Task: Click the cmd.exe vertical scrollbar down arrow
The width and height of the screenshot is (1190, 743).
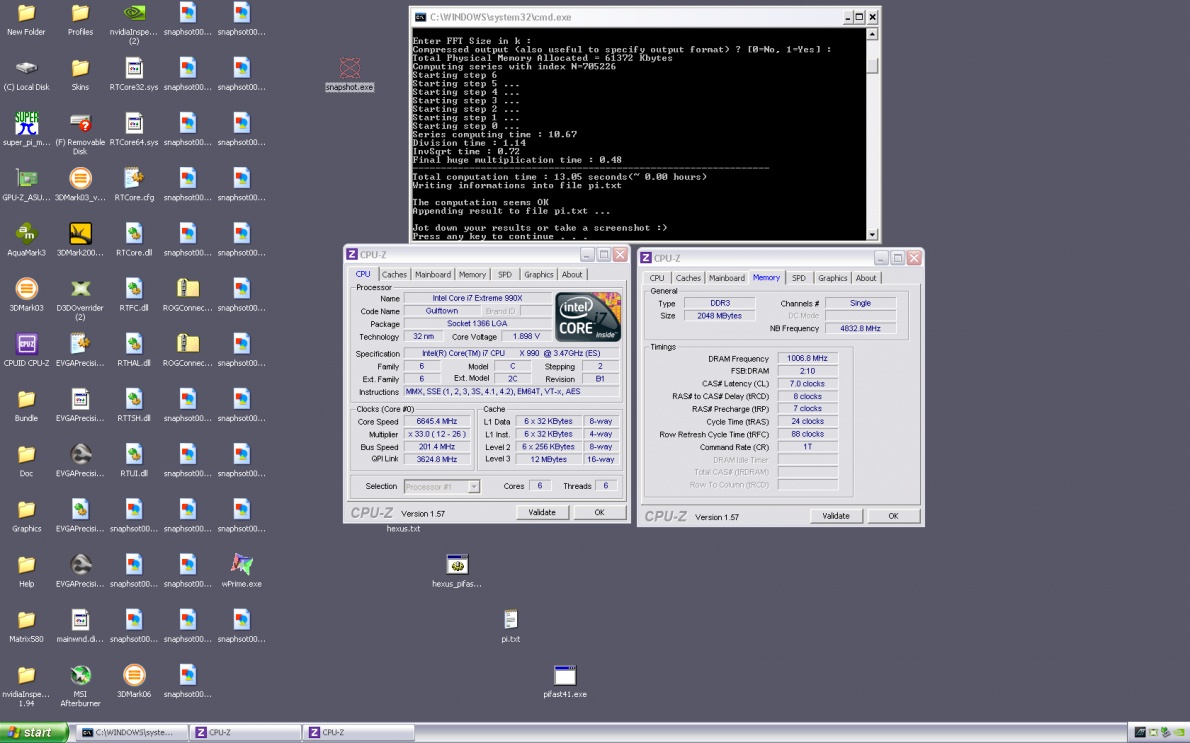Action: tap(873, 234)
